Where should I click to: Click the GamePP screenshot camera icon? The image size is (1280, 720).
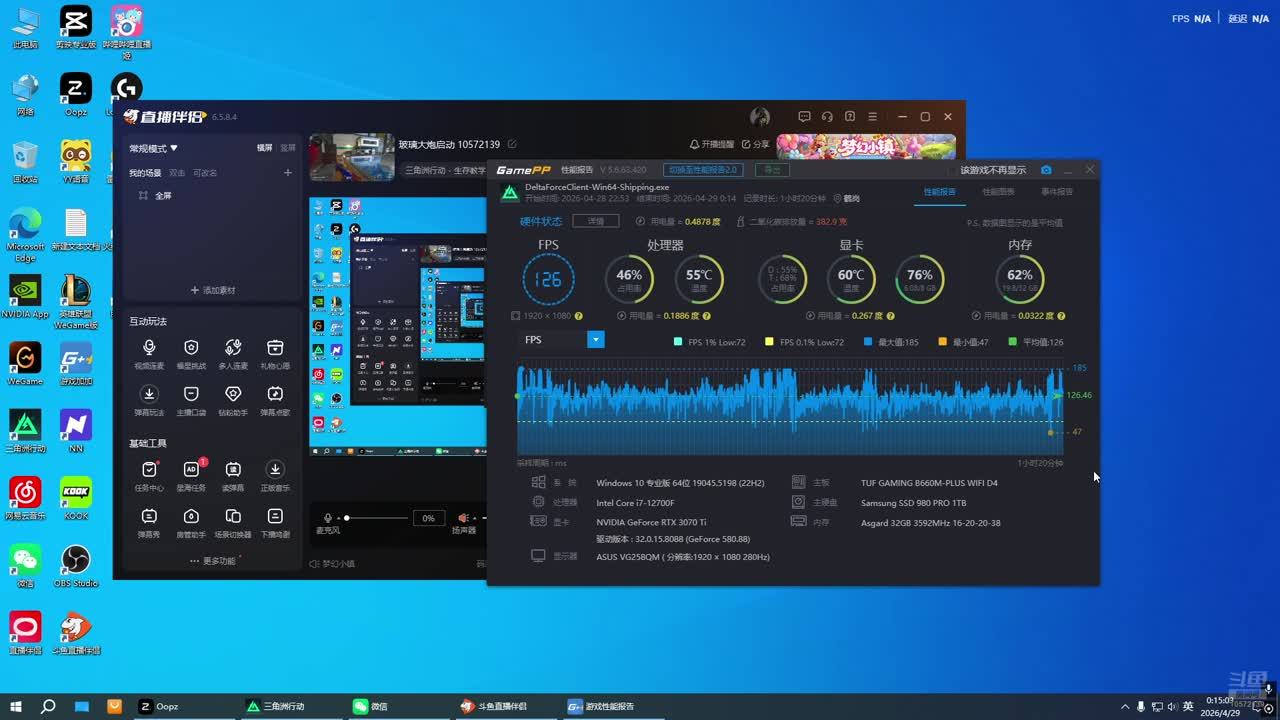pos(1046,170)
